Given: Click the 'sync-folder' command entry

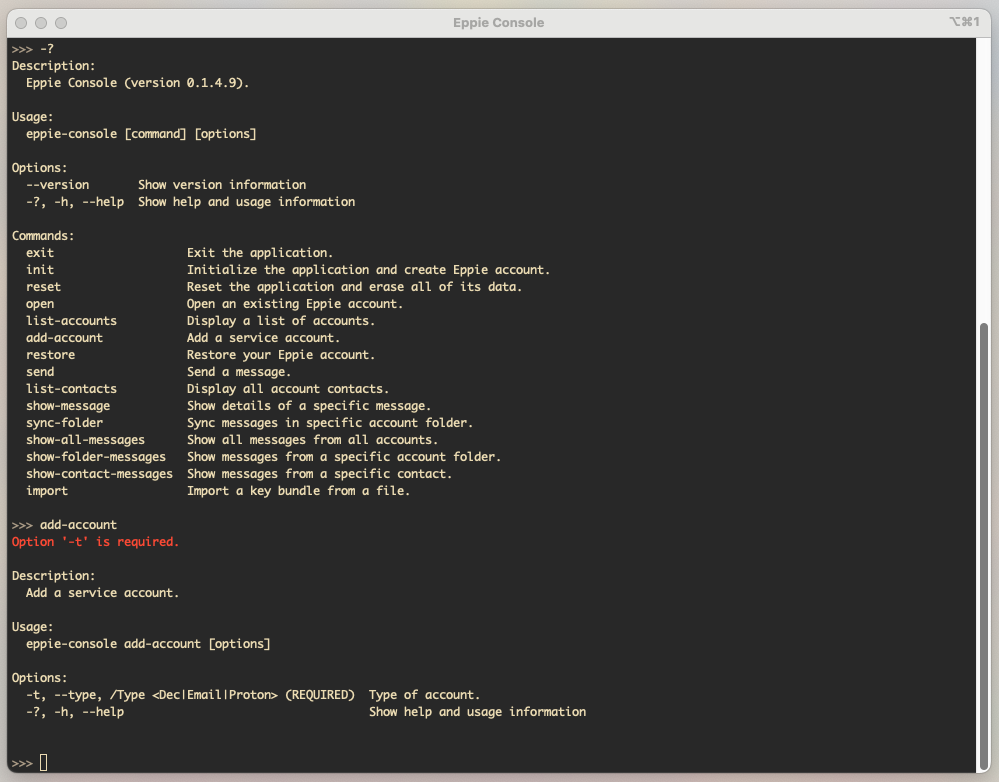Looking at the screenshot, I should [x=64, y=423].
